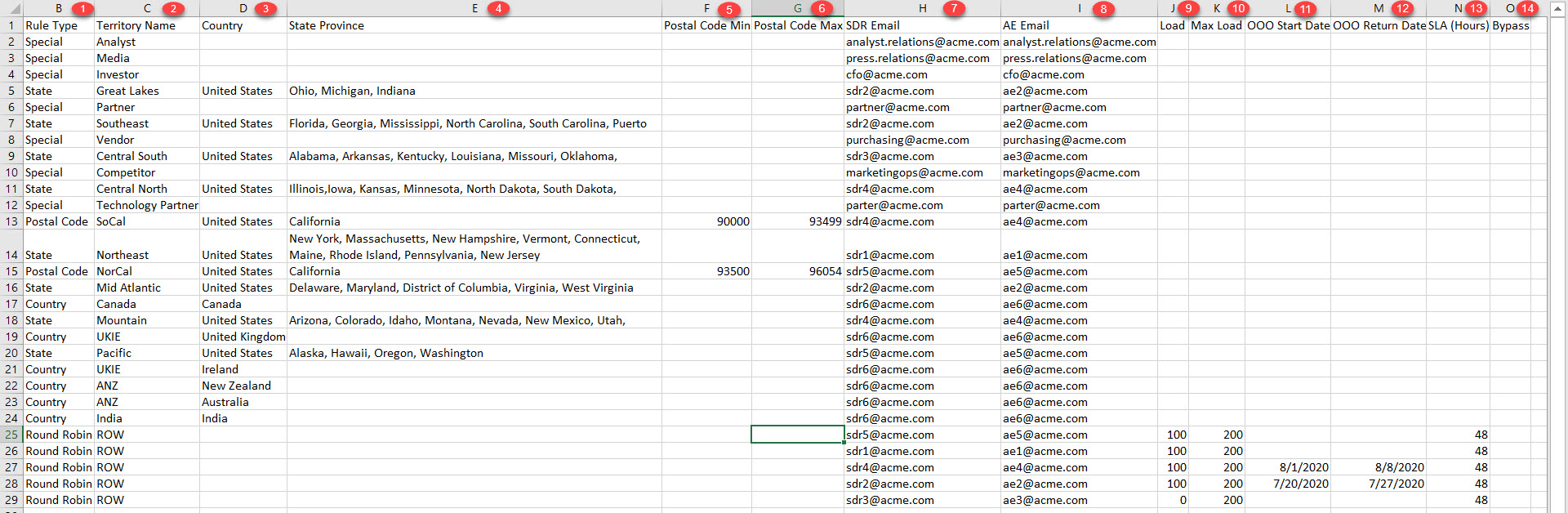This screenshot has width=1568, height=513.
Task: Click the United Kingdom country cell
Action: (x=243, y=337)
